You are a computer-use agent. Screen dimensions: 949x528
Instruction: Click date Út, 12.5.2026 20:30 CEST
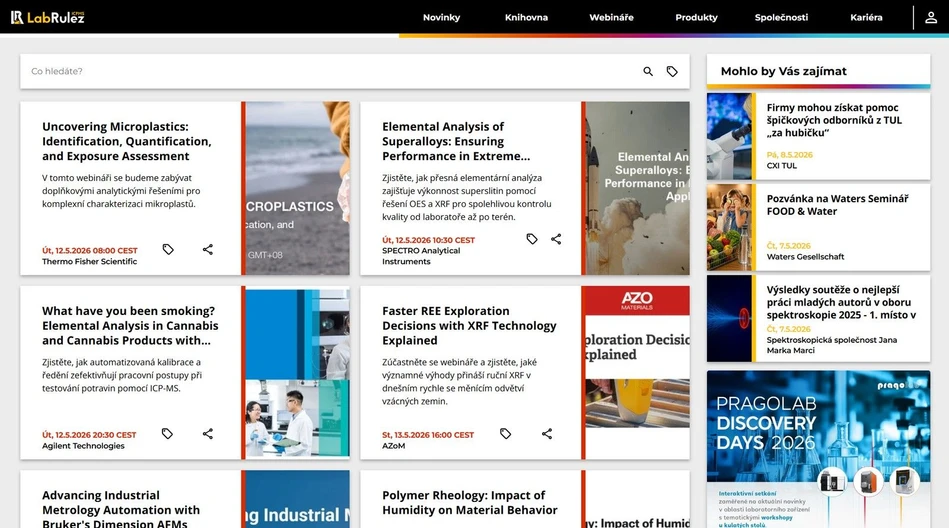point(89,435)
